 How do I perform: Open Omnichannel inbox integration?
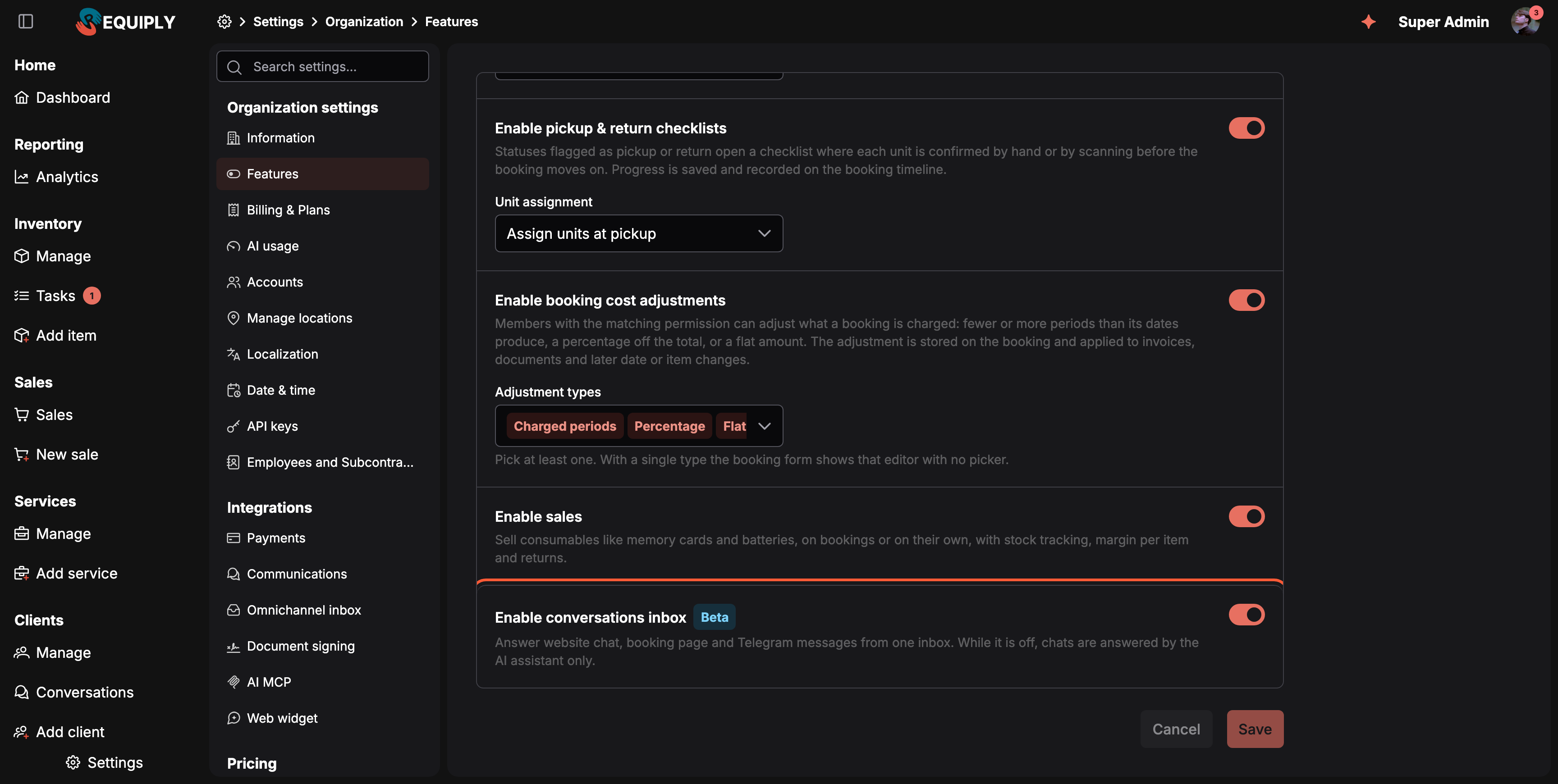322,610
